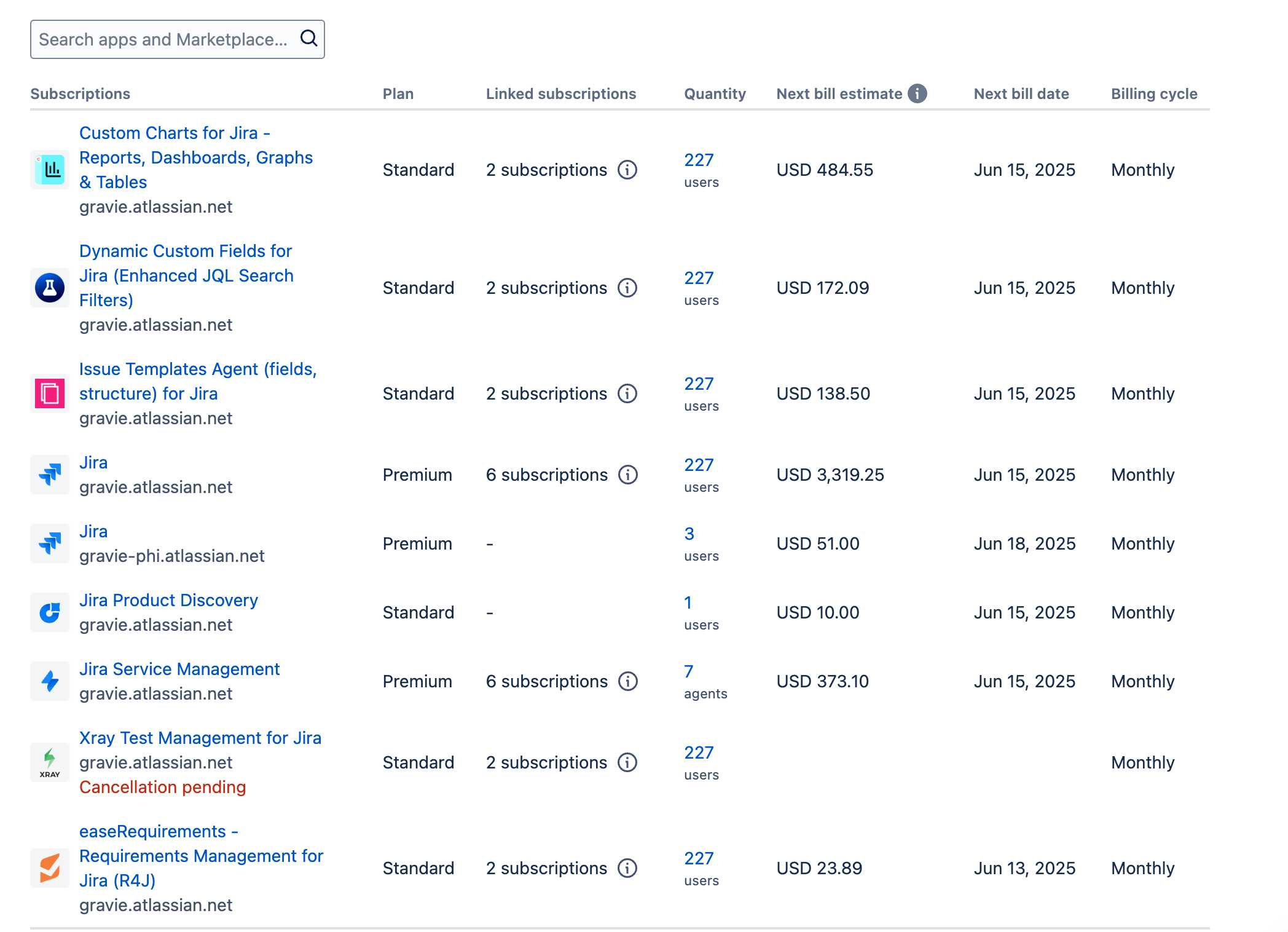This screenshot has height=932, width=1288.
Task: Open Jira Product Discovery subscription link
Action: (168, 600)
